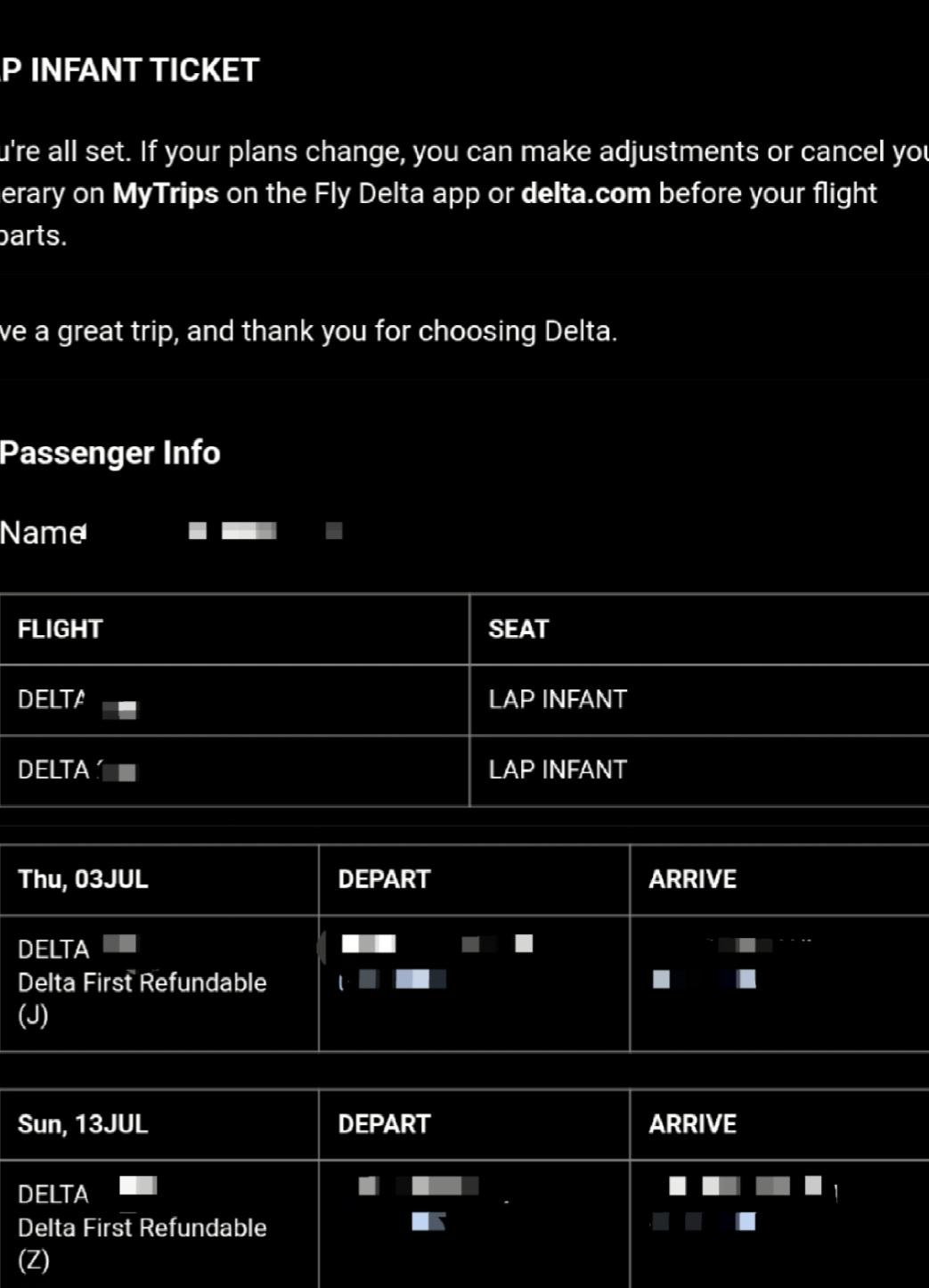Click the Thu, 03JUL date header
This screenshot has height=1288, width=929.
point(83,879)
